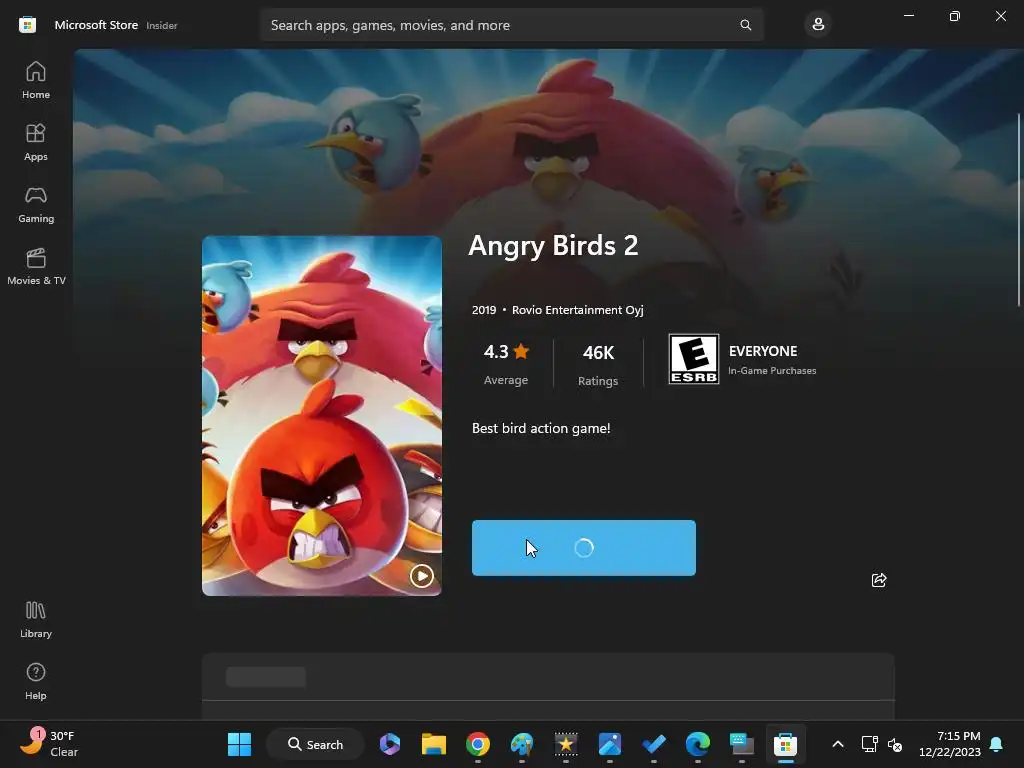Open the weather widget showing 30°F
This screenshot has width=1024, height=768.
49,744
